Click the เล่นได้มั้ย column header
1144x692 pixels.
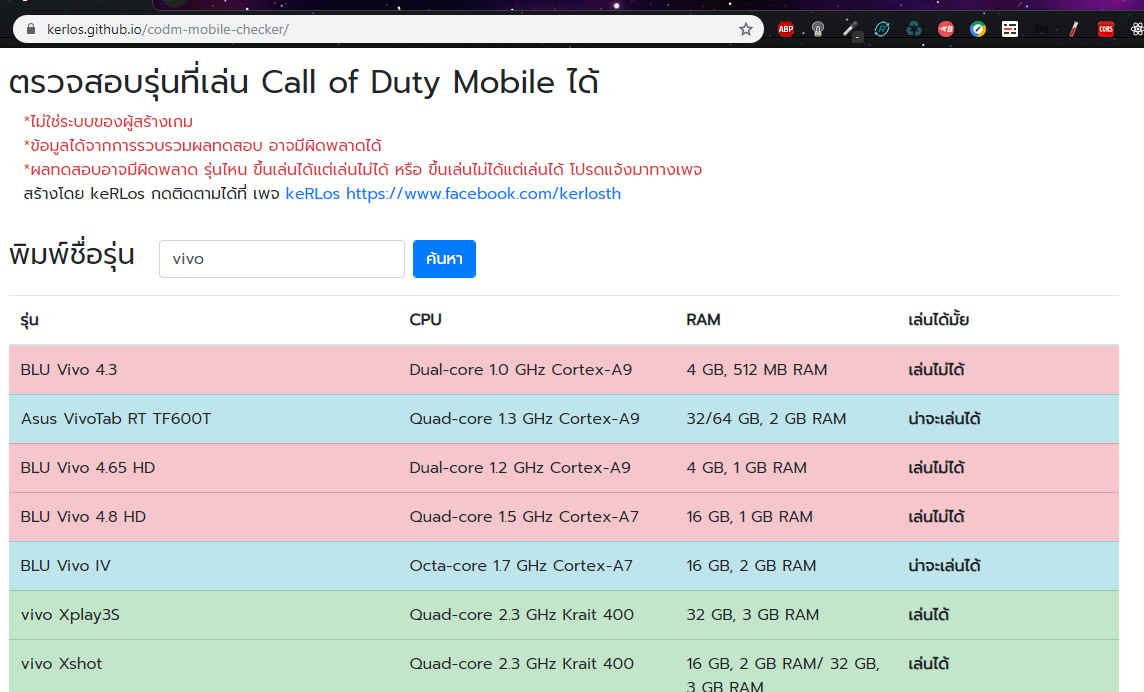[938, 320]
